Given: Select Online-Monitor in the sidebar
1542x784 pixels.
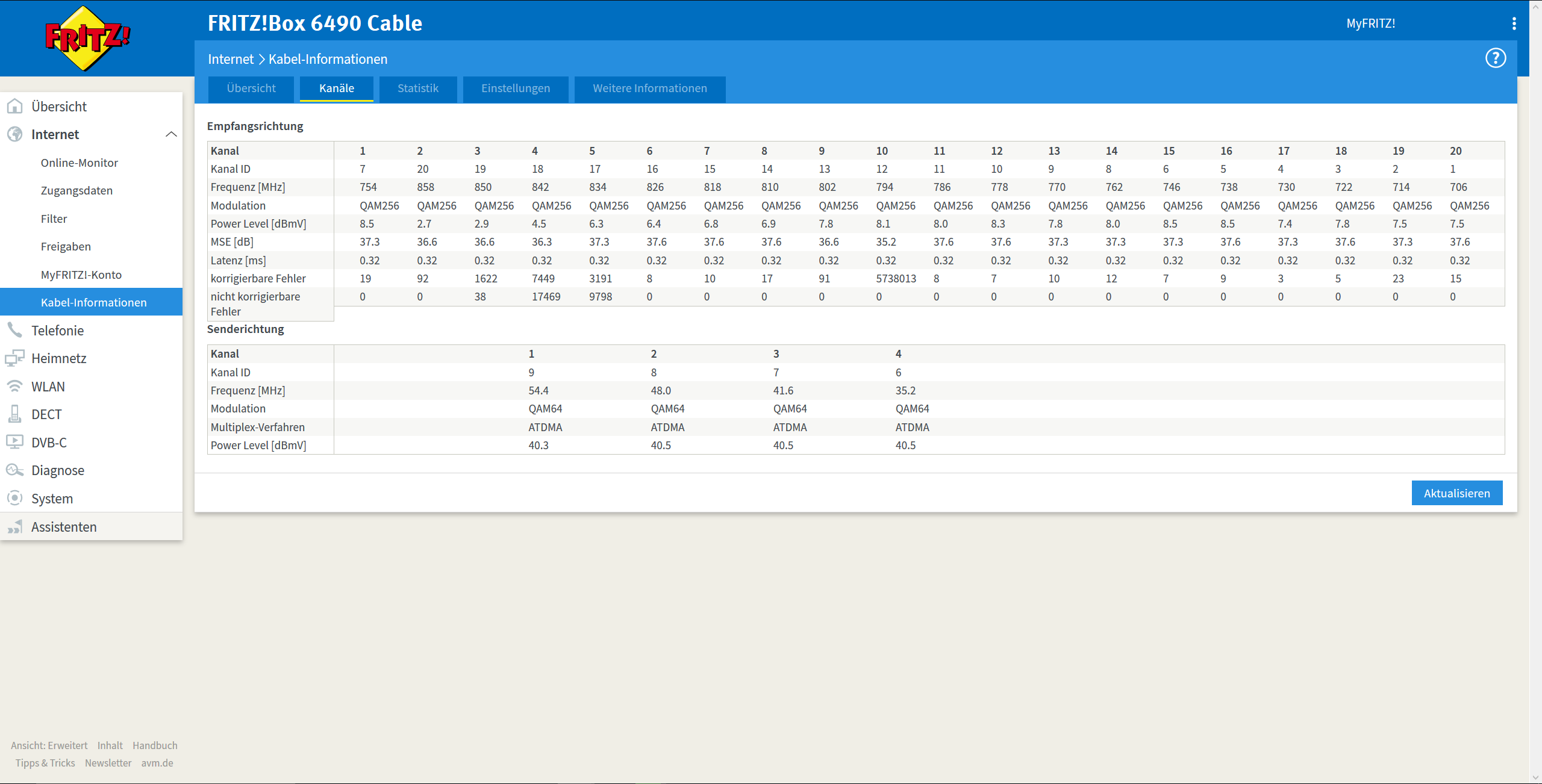Looking at the screenshot, I should pos(79,163).
